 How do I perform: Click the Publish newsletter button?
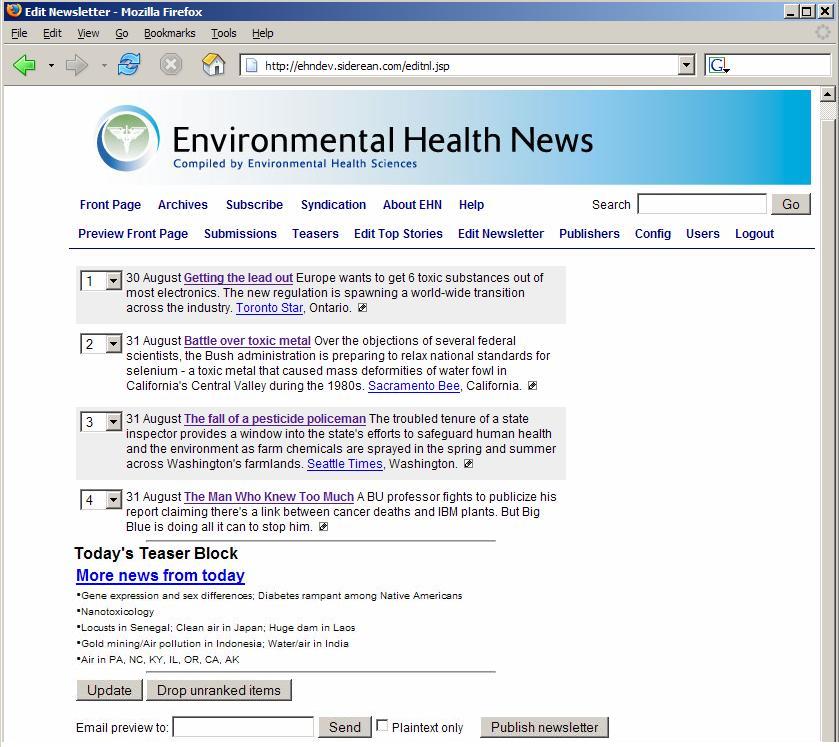pos(544,727)
